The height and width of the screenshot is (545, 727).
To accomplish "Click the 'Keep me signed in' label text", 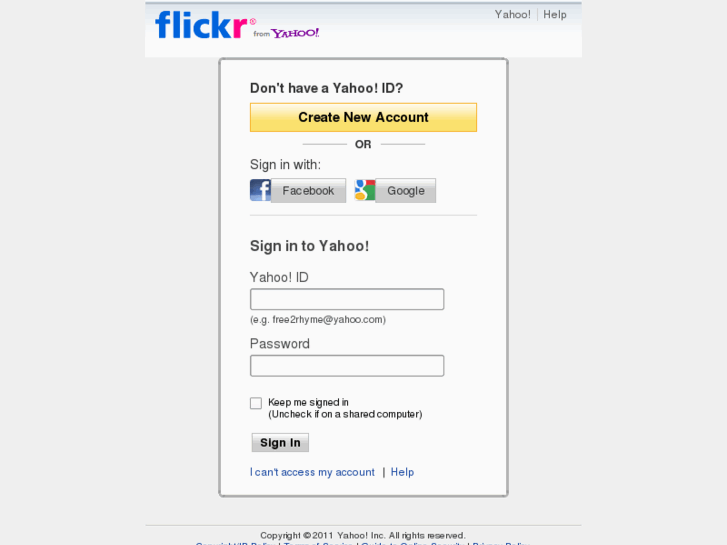I will (x=308, y=402).
